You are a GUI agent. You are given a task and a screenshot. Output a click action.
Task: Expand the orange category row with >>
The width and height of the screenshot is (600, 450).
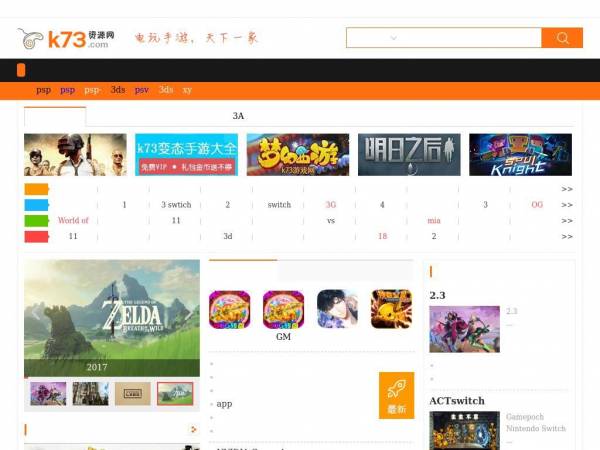point(567,189)
